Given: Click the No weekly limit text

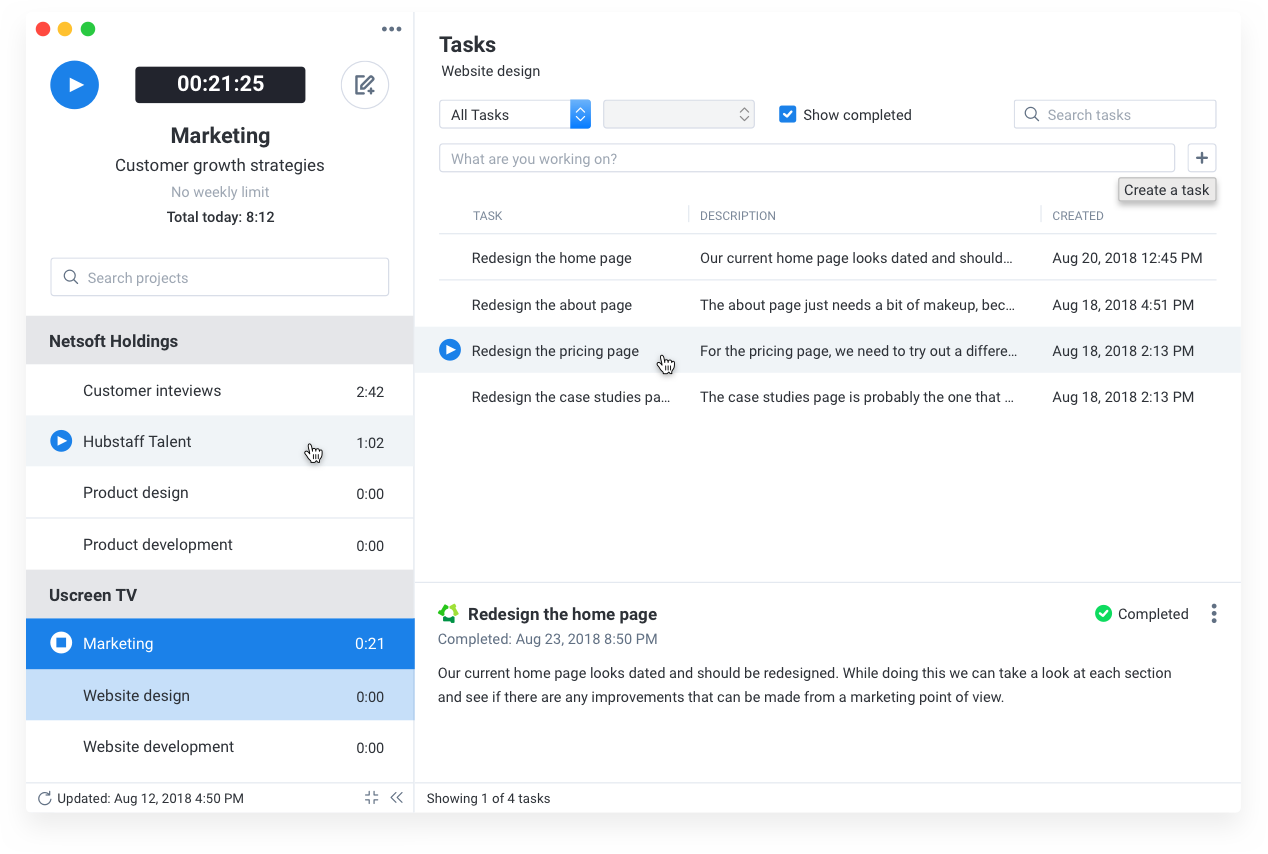Looking at the screenshot, I should click(220, 192).
